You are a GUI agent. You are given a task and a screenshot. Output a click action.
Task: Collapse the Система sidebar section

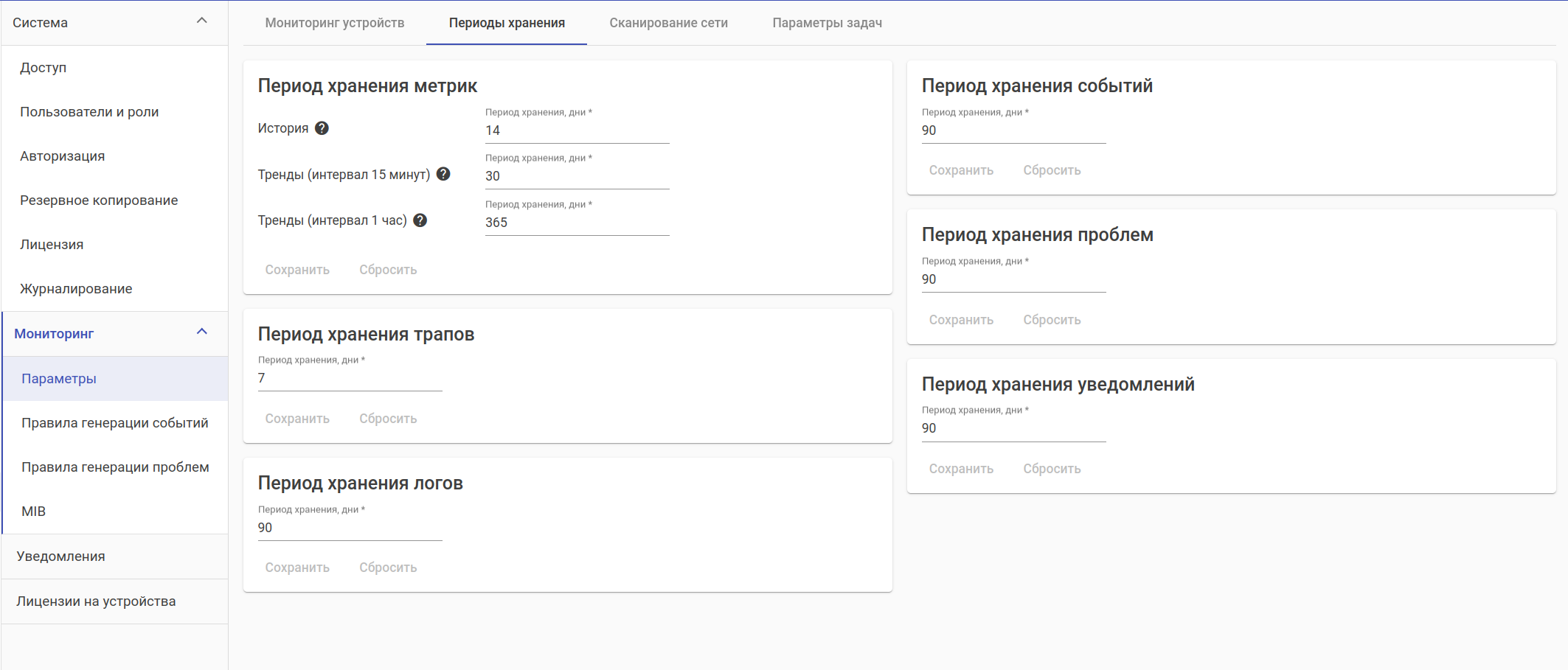pyautogui.click(x=201, y=21)
